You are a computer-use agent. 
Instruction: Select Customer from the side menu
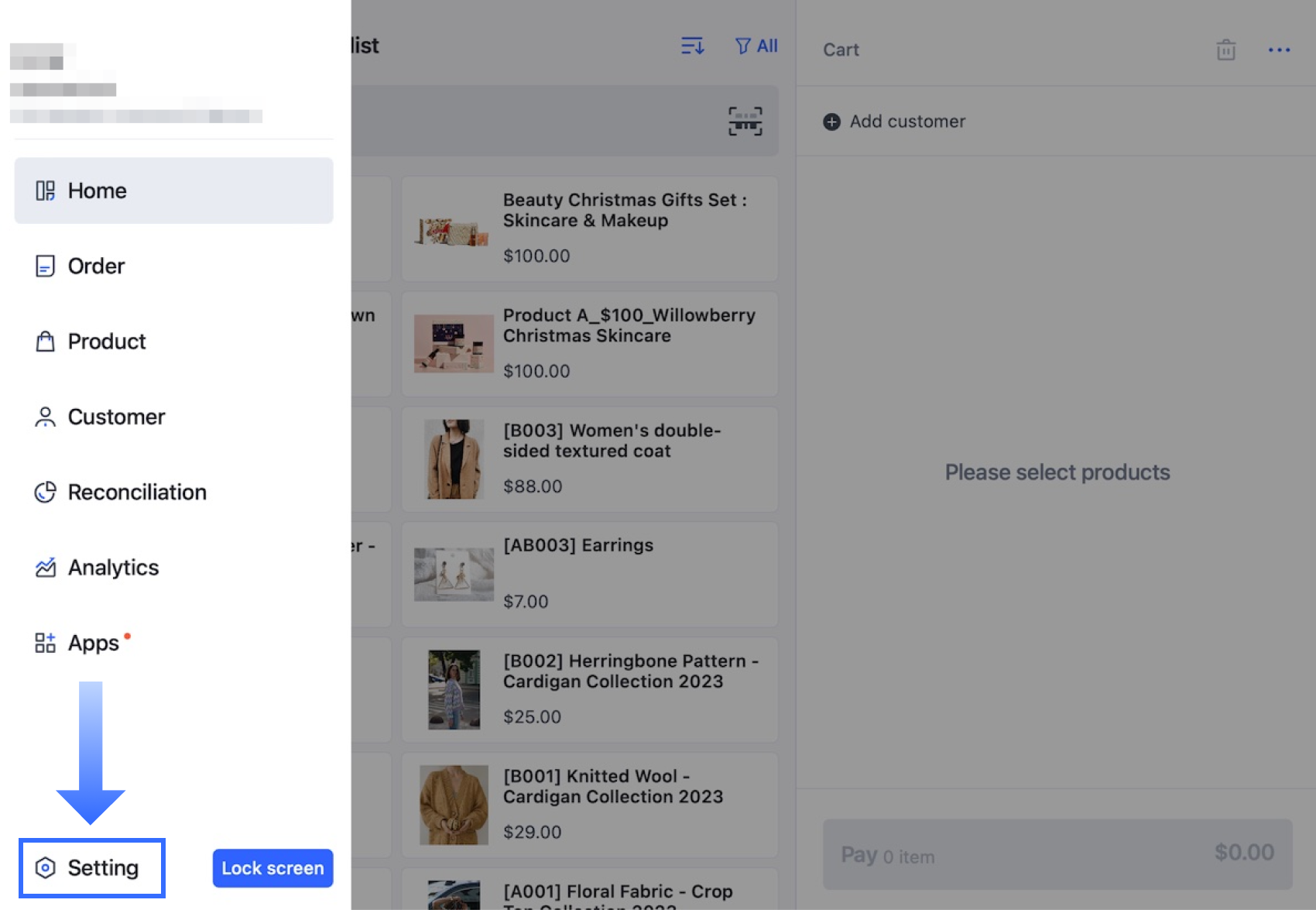pyautogui.click(x=173, y=417)
